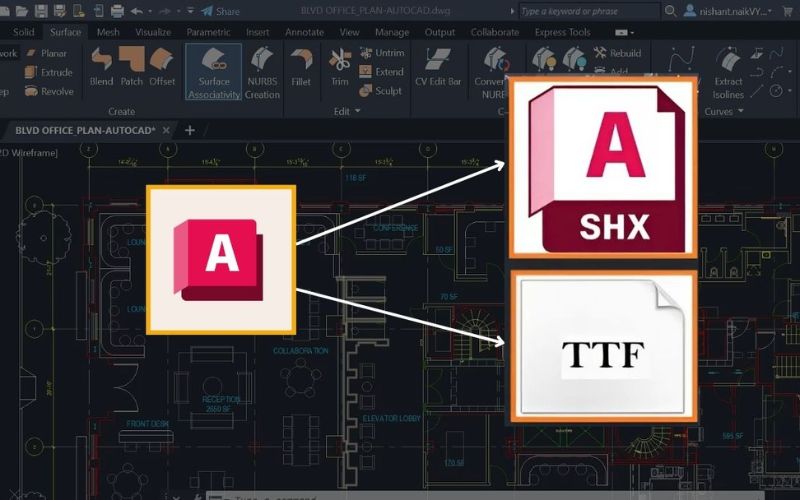This screenshot has height=500, width=800.
Task: Focus the keyword search field
Action: [589, 11]
